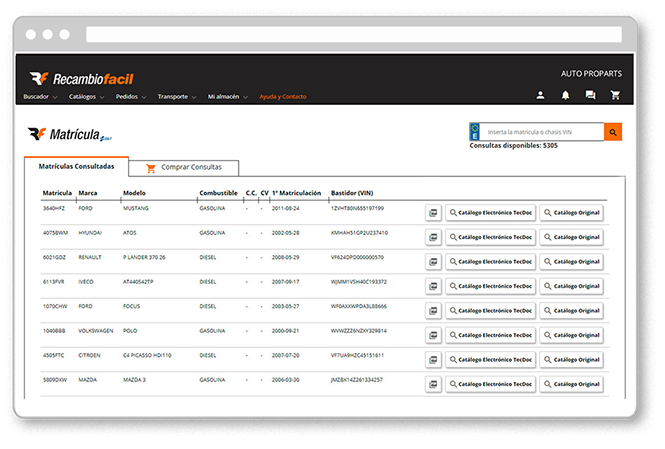
Task: Open the chat messages icon
Action: [x=591, y=96]
